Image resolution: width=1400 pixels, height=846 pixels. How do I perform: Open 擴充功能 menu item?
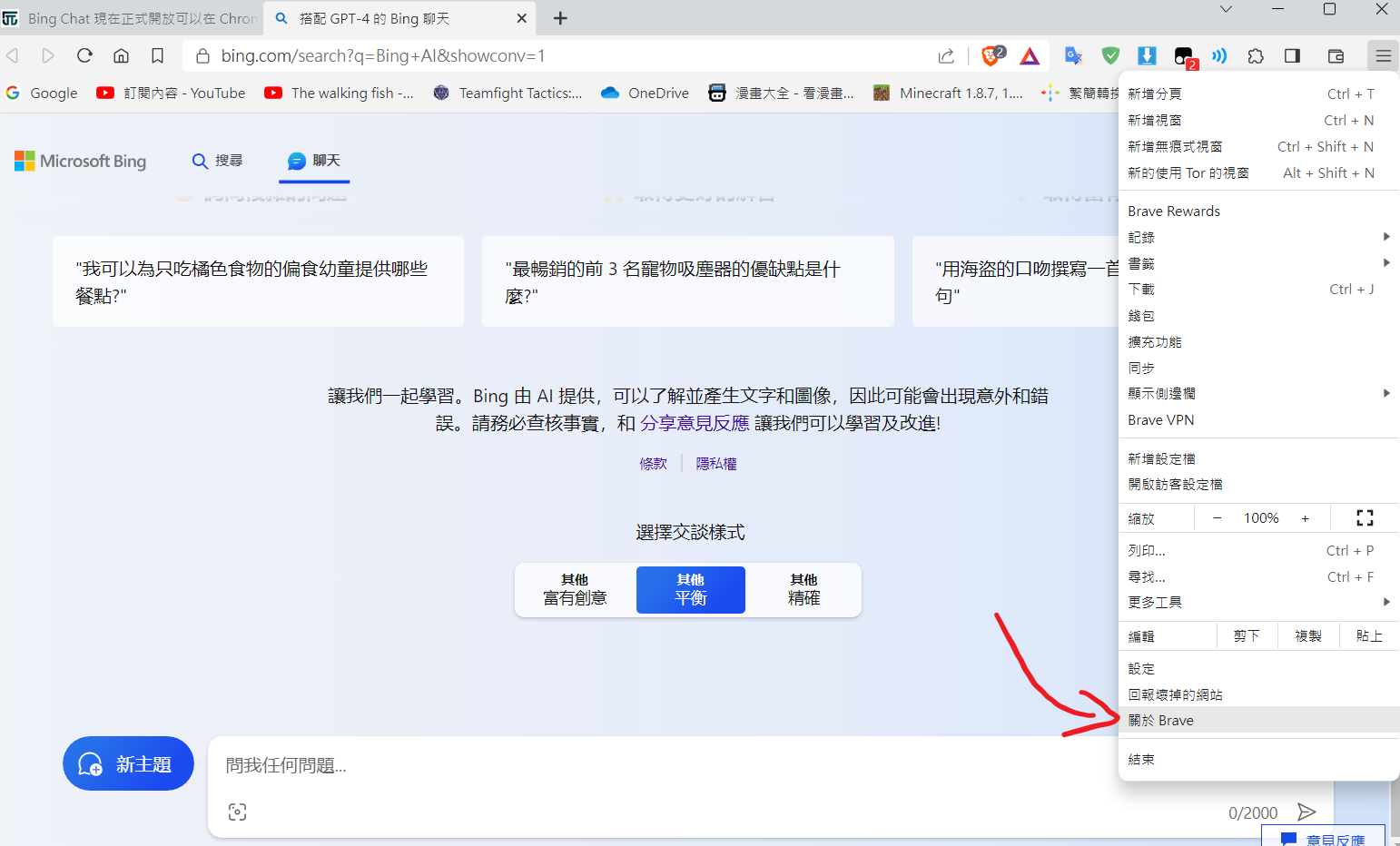tap(1258, 341)
